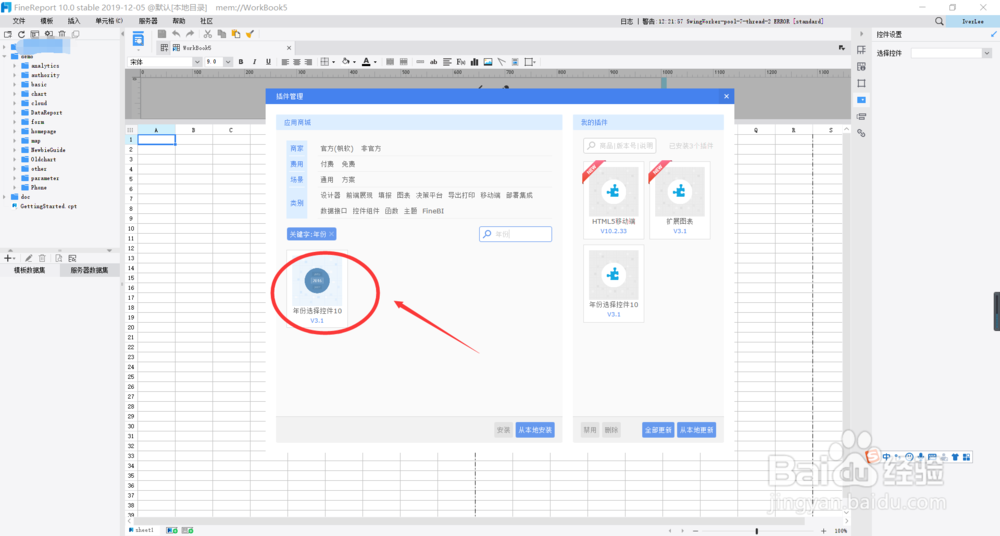Refresh the file tree
The height and width of the screenshot is (536, 1000).
[21, 34]
